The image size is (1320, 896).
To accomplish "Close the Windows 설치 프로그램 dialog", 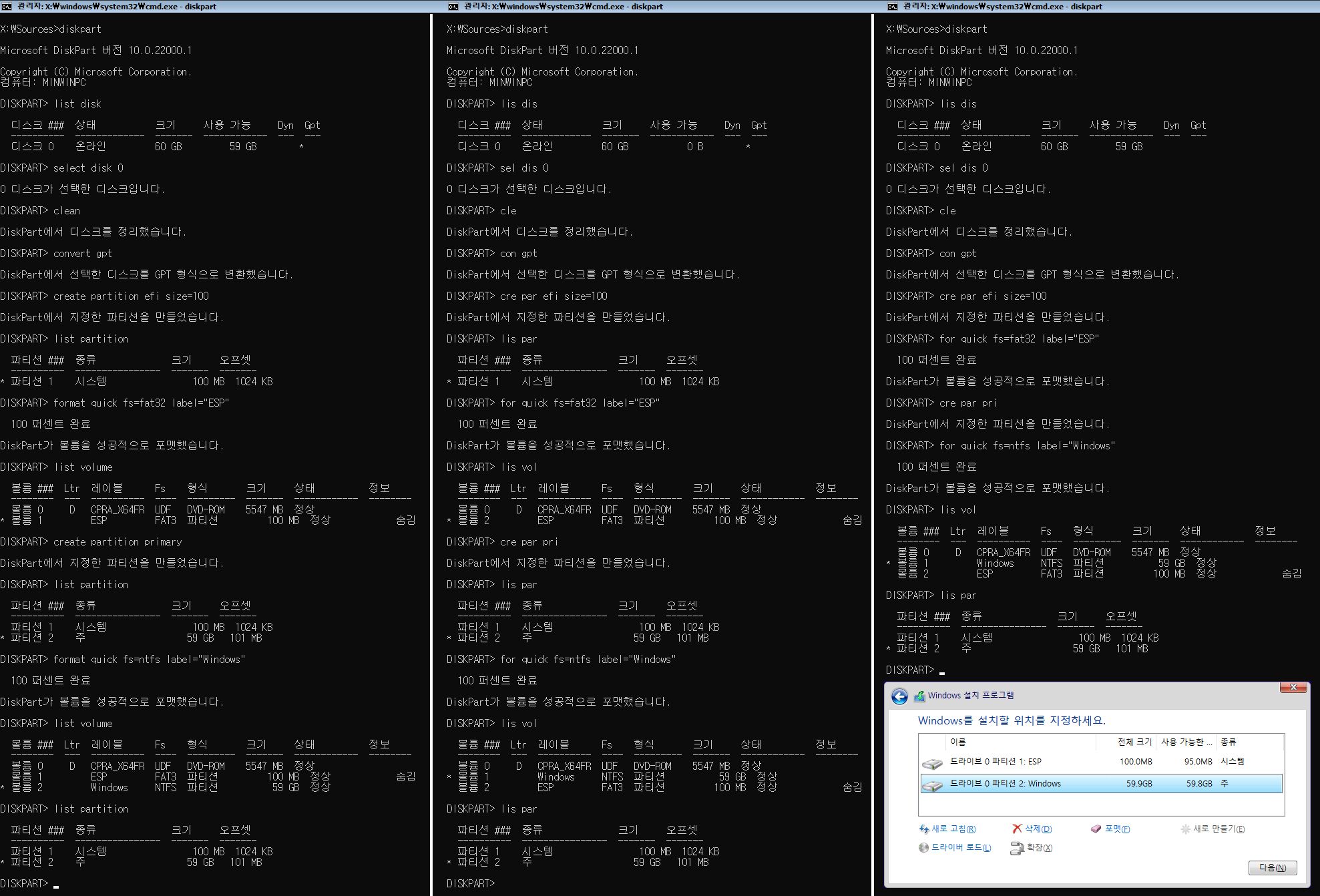I will (1293, 687).
